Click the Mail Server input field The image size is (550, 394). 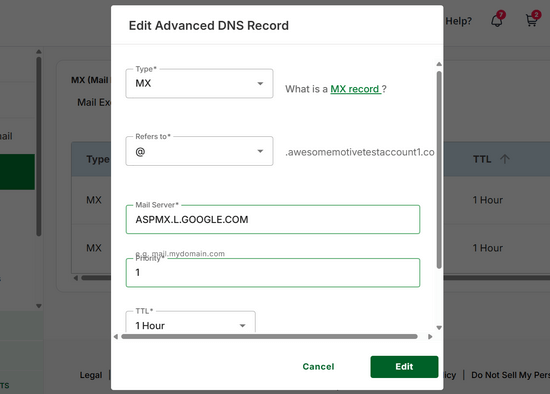point(273,220)
